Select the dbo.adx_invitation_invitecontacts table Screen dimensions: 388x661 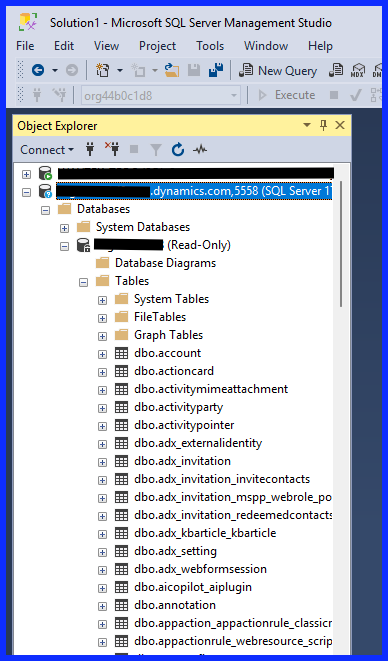point(222,479)
